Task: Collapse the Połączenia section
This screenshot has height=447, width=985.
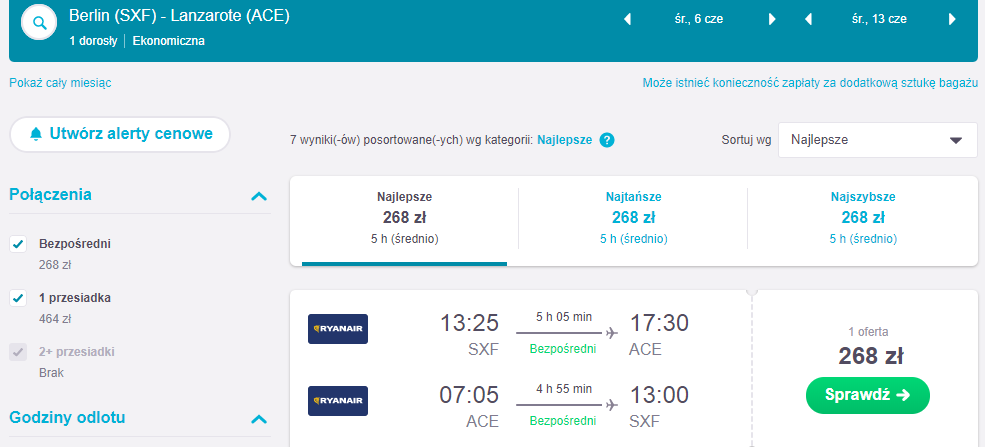Action: point(259,196)
